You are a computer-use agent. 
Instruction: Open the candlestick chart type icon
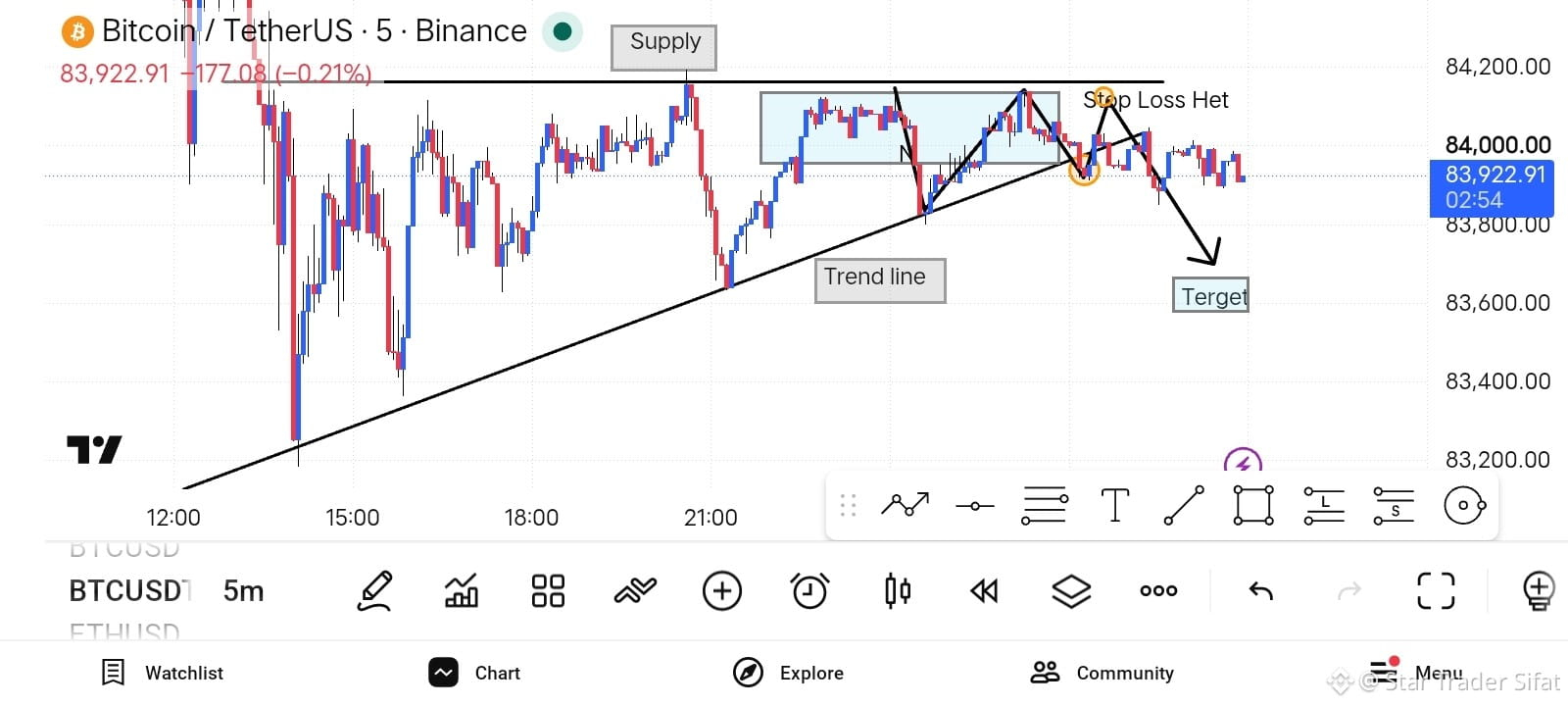click(x=898, y=591)
